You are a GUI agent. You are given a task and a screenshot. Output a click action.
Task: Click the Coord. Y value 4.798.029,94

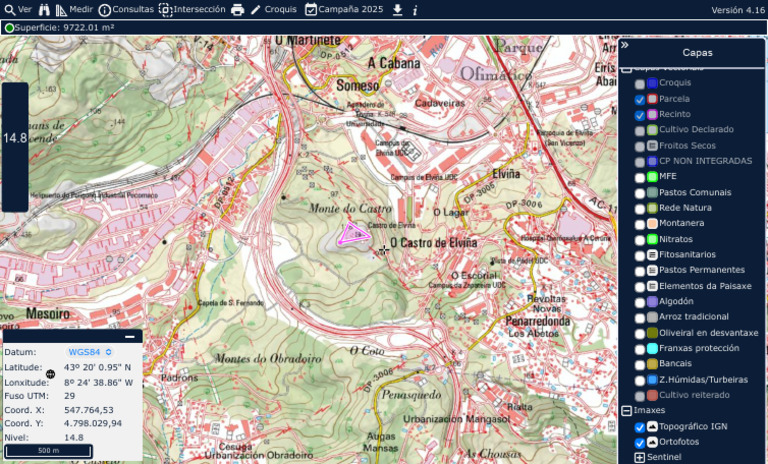tap(93, 423)
